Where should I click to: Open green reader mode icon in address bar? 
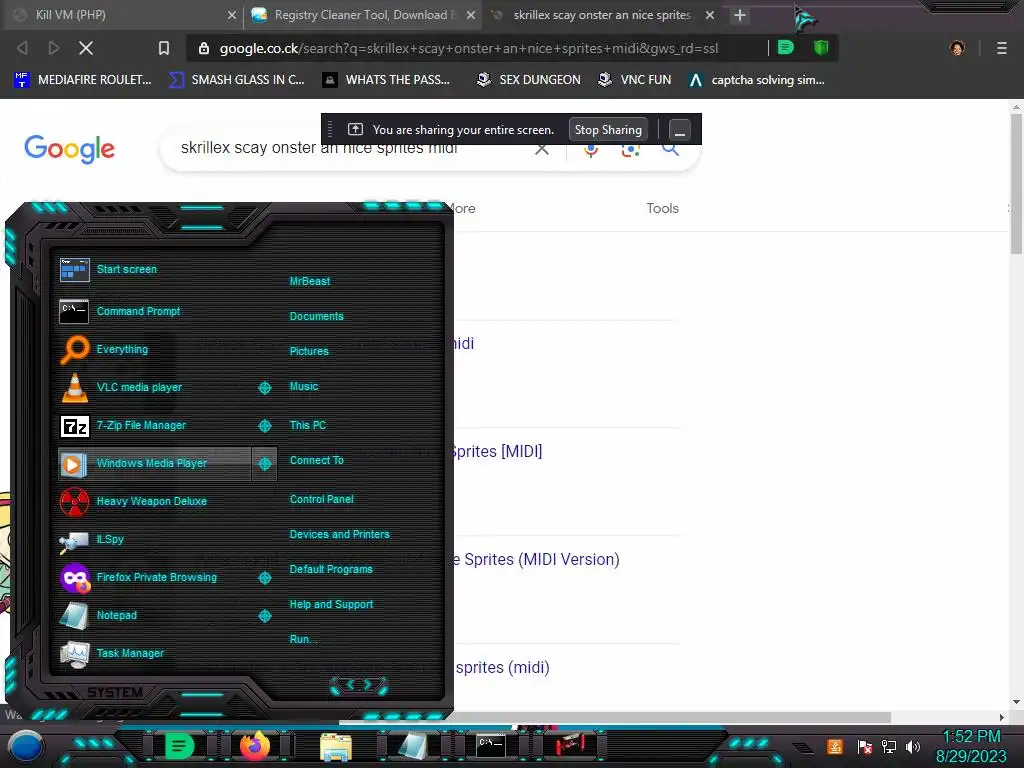pos(786,48)
